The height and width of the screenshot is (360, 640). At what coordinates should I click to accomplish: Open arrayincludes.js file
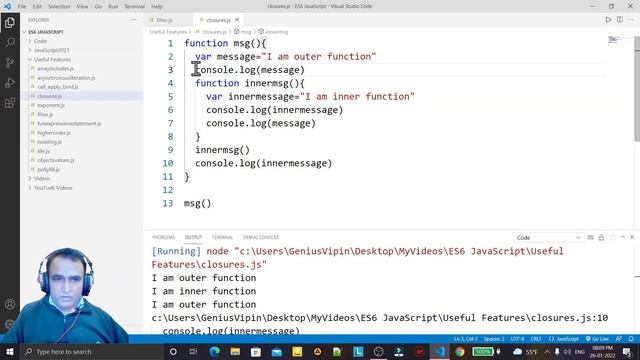(56, 69)
